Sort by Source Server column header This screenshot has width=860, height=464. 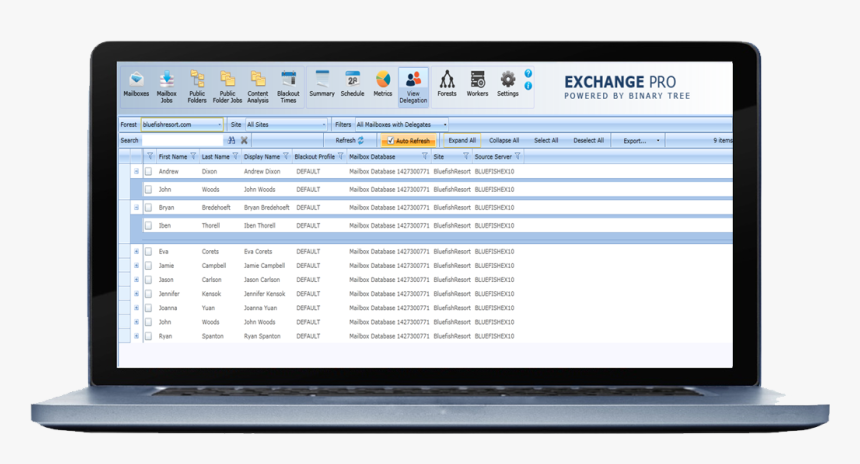(493, 157)
